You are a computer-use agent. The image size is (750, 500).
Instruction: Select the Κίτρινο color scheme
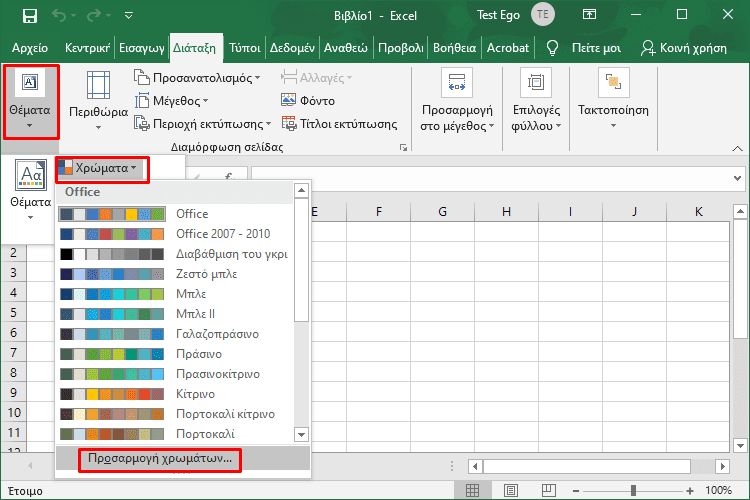(177, 394)
